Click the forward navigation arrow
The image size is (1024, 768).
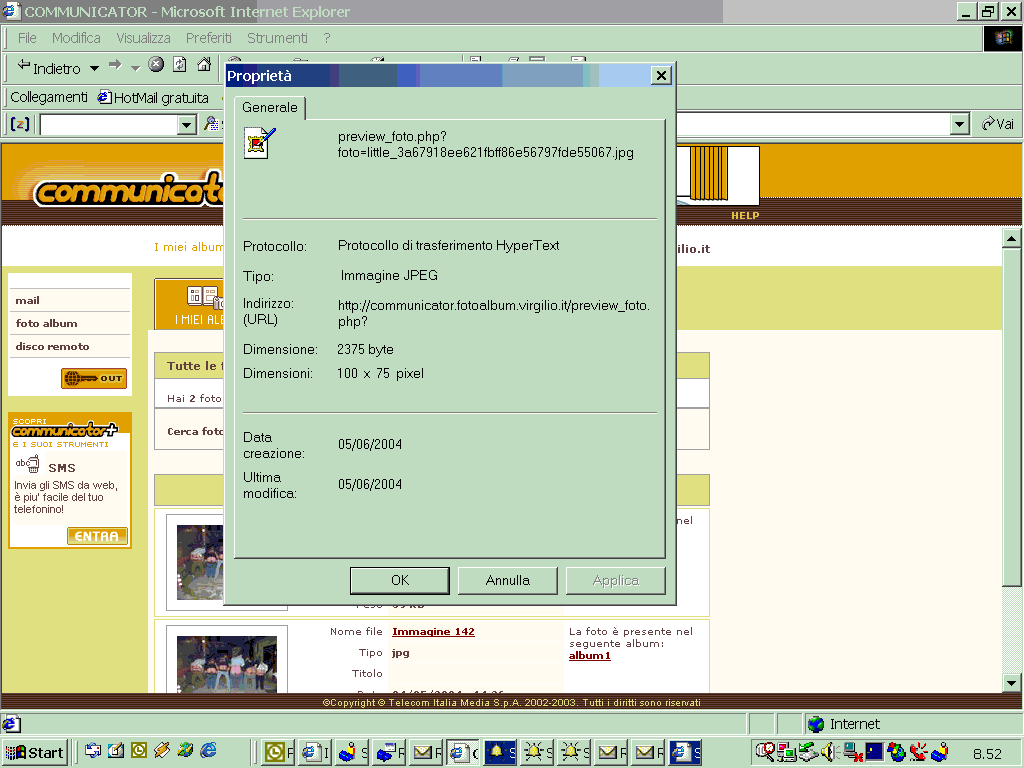point(115,65)
